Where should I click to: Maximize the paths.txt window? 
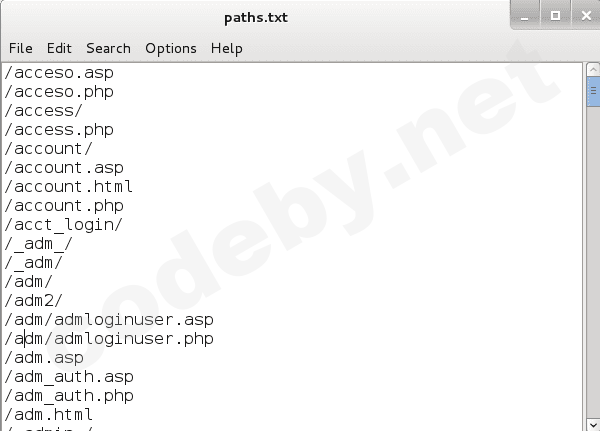point(555,13)
